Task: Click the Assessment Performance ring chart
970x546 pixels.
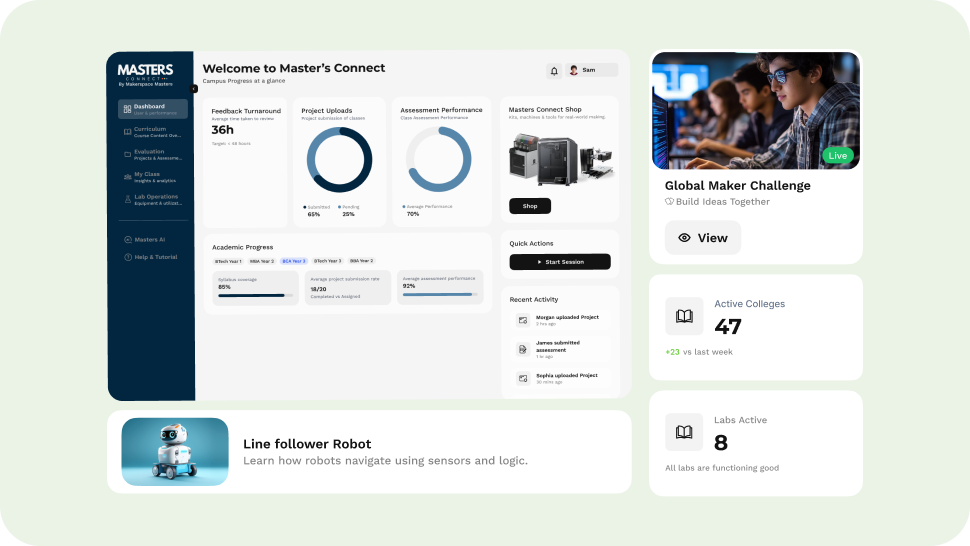Action: point(439,160)
